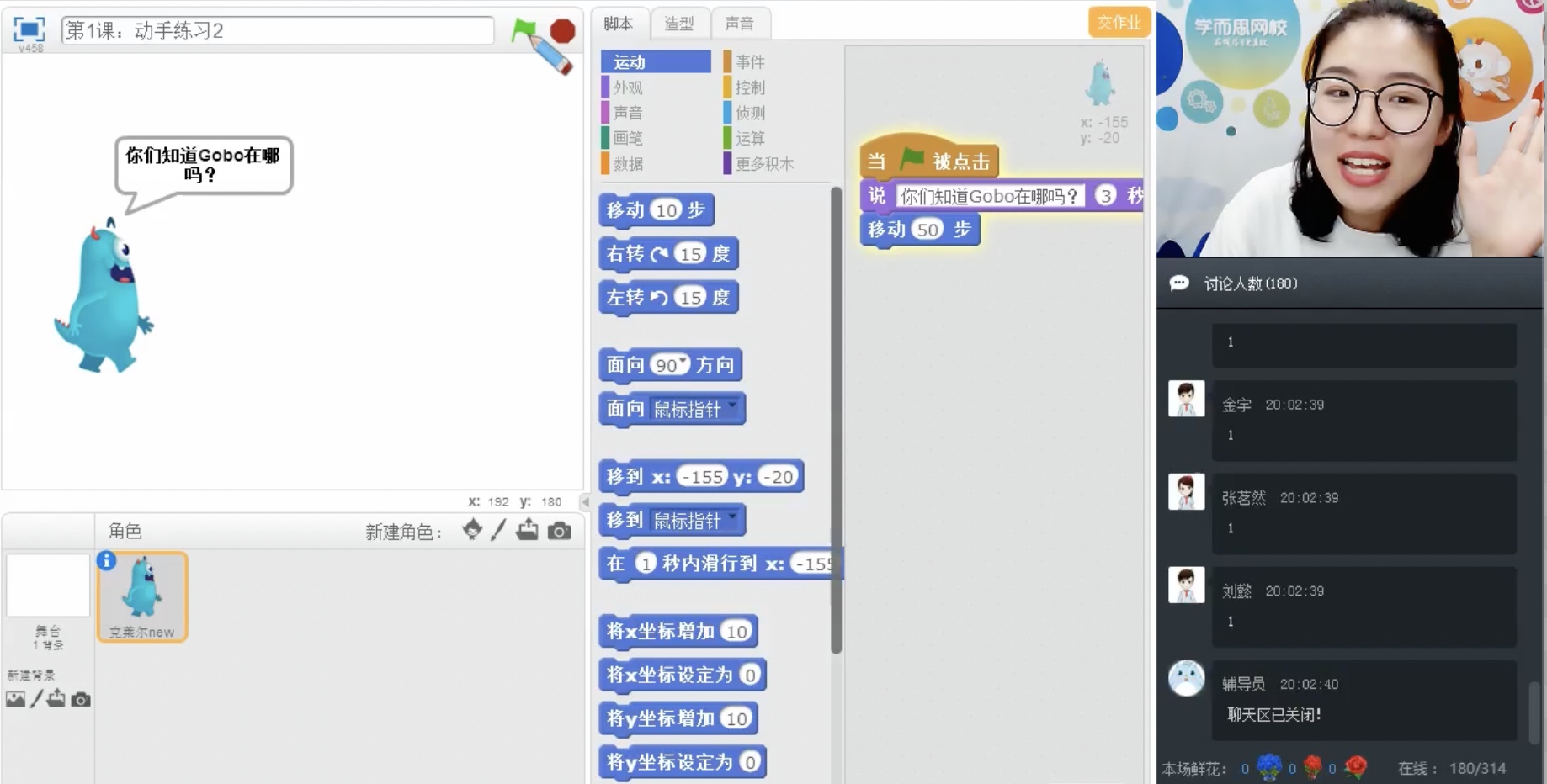Click the 50 value in script 移动 block
Image resolution: width=1547 pixels, height=784 pixels.
tap(928, 230)
